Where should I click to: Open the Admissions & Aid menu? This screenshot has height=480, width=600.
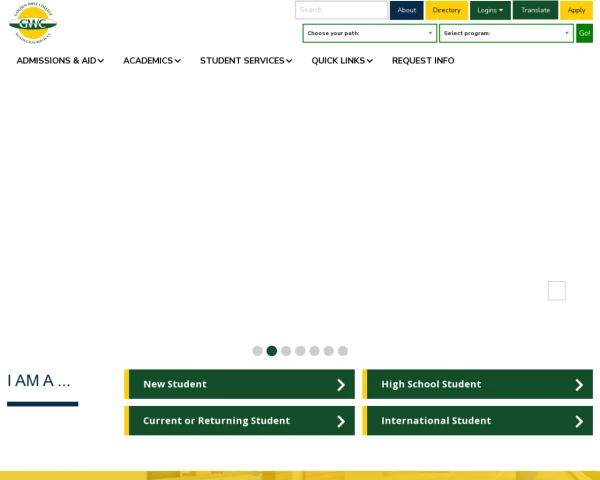click(60, 61)
